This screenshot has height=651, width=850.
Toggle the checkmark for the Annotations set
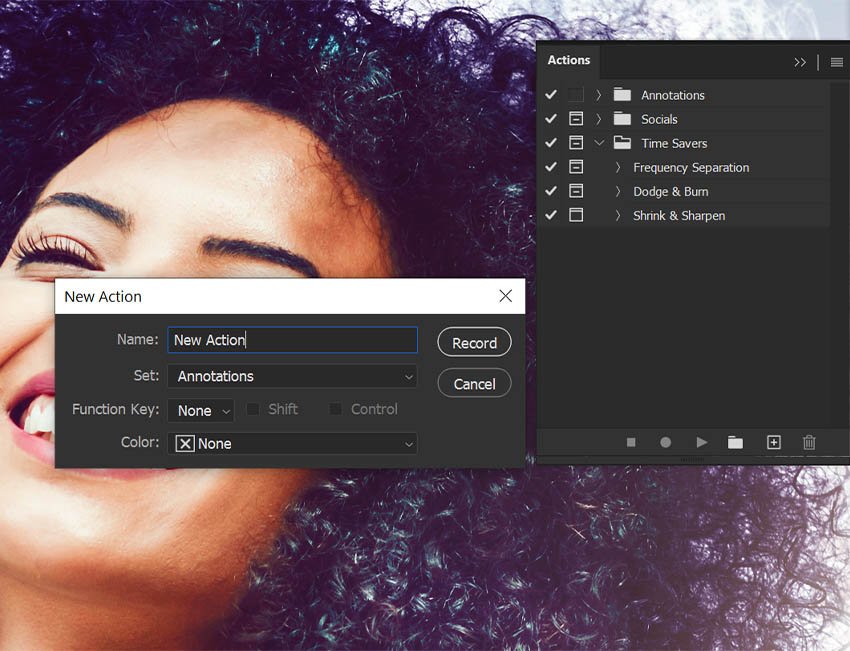(551, 95)
